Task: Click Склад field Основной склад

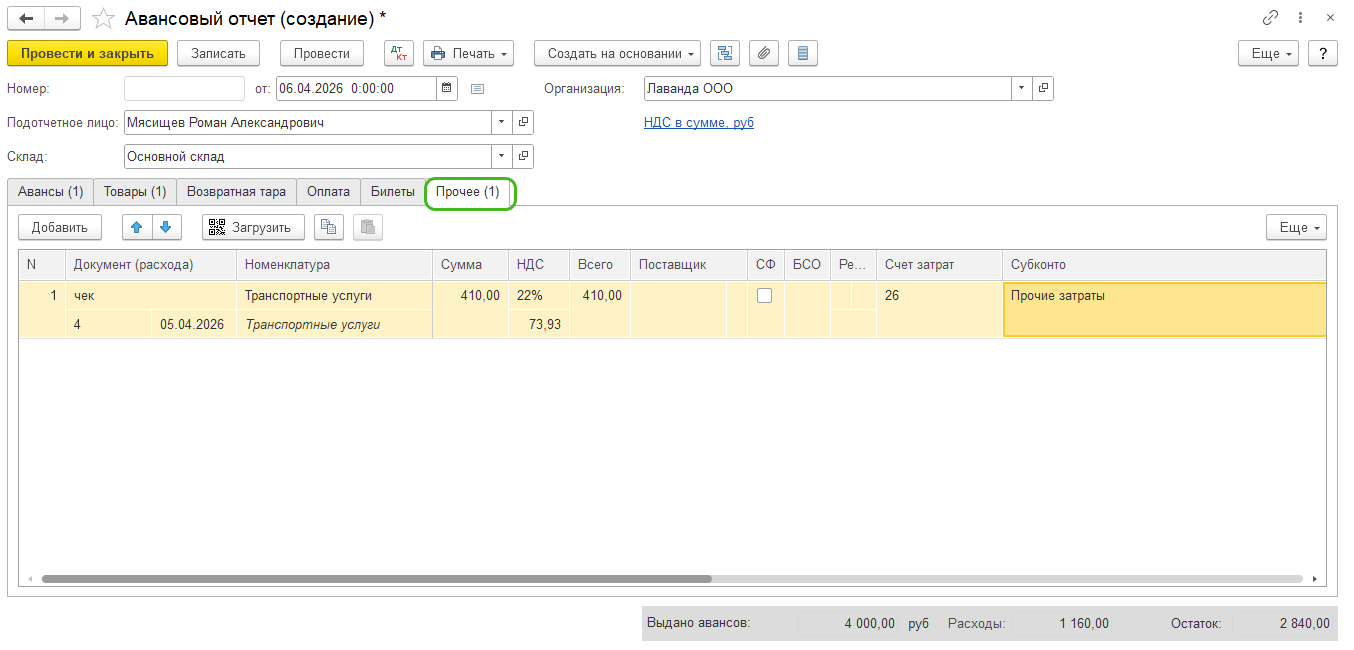Action: [308, 156]
